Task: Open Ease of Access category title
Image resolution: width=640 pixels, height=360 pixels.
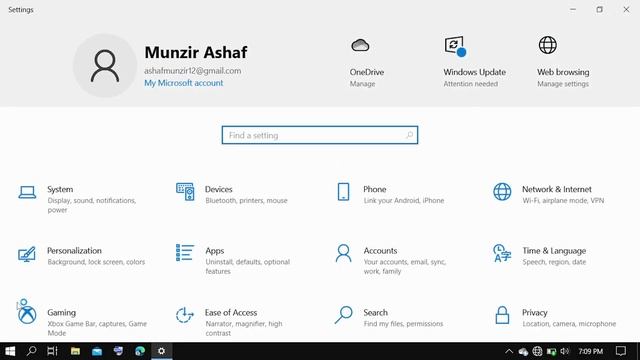Action: pos(231,313)
